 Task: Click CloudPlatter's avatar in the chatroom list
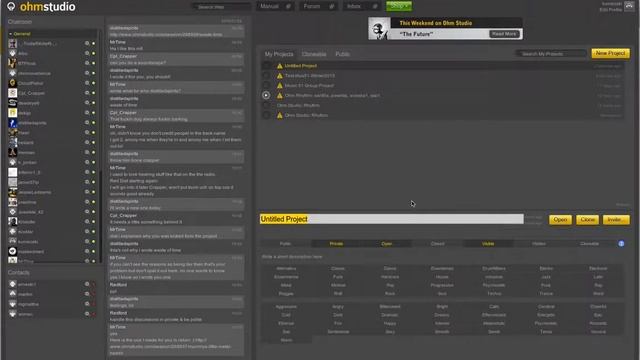pyautogui.click(x=13, y=83)
